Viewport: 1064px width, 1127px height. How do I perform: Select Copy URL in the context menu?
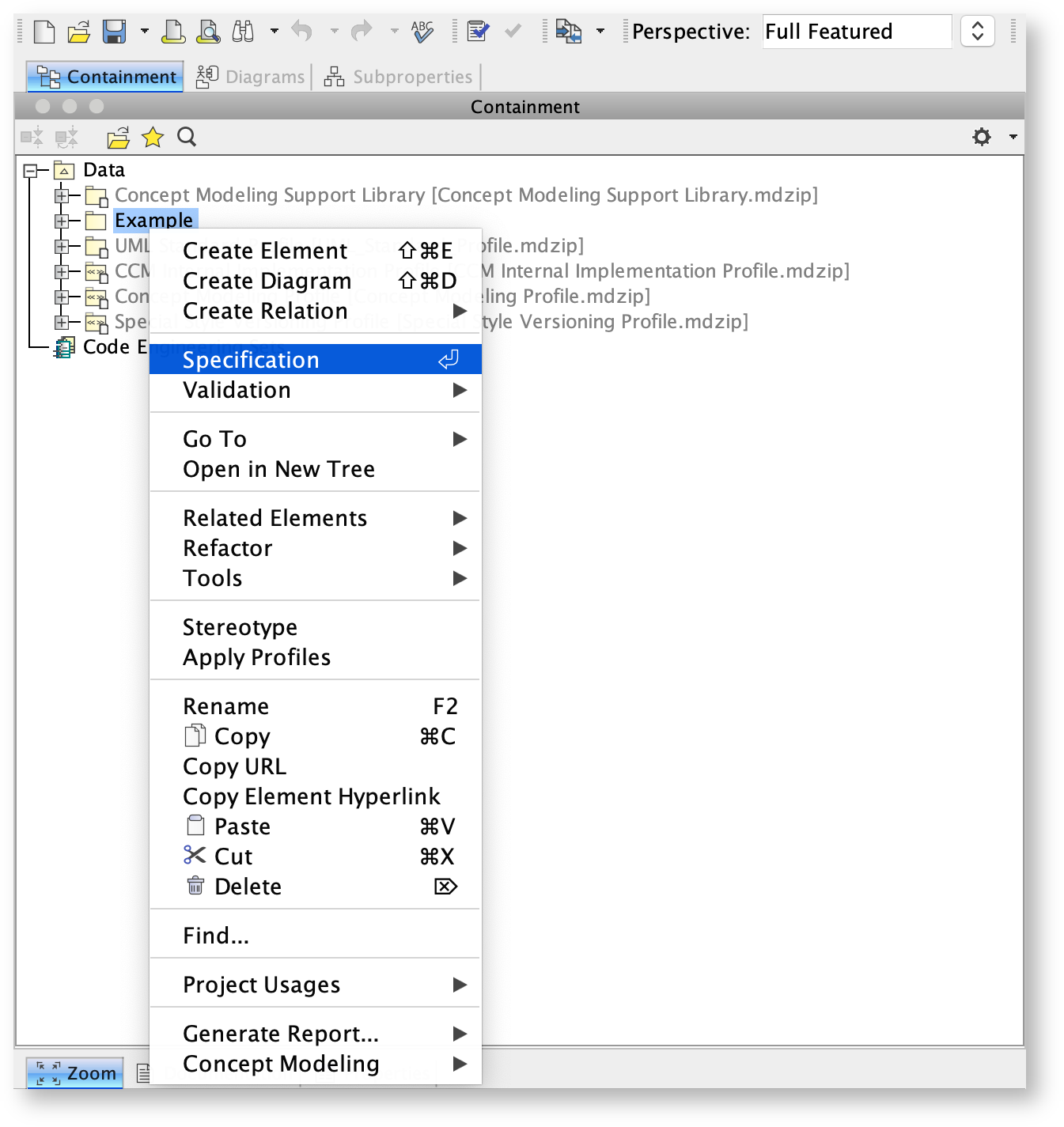pos(316,766)
